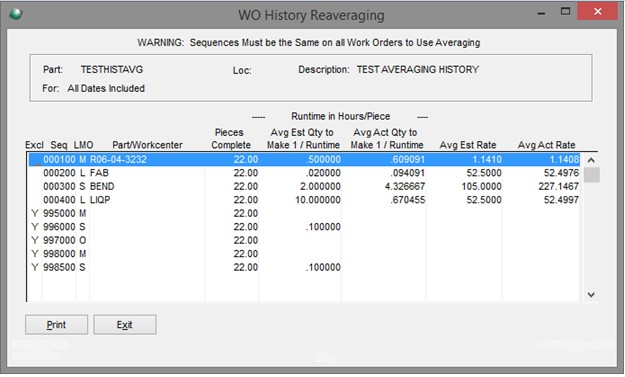Close the WO History Reaveraging window

(x=597, y=12)
